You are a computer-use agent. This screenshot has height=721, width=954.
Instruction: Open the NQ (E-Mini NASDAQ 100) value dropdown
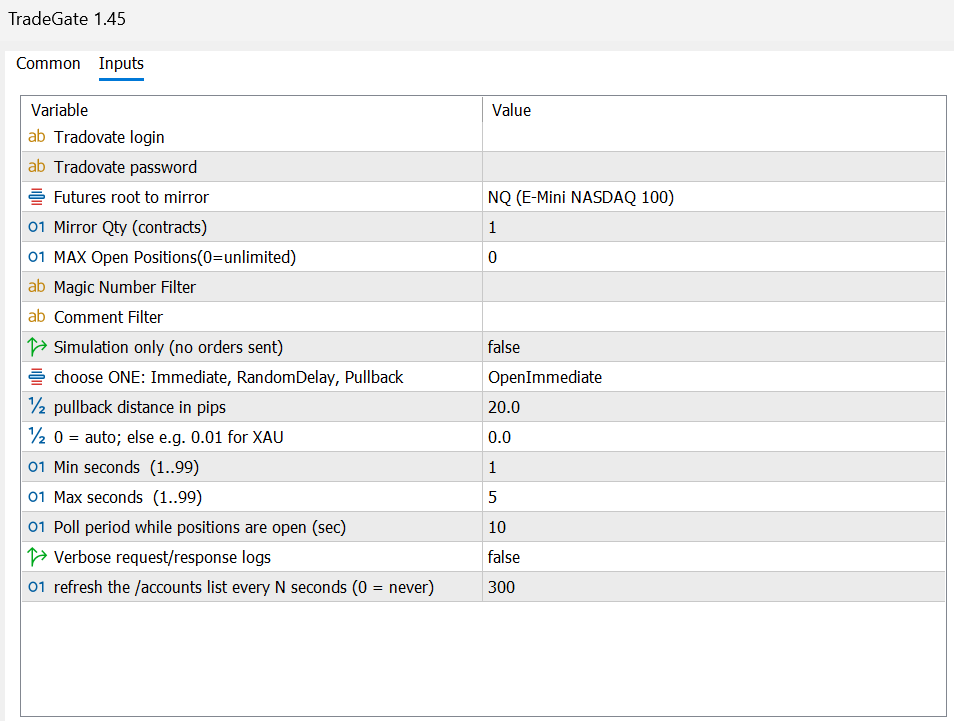[580, 197]
